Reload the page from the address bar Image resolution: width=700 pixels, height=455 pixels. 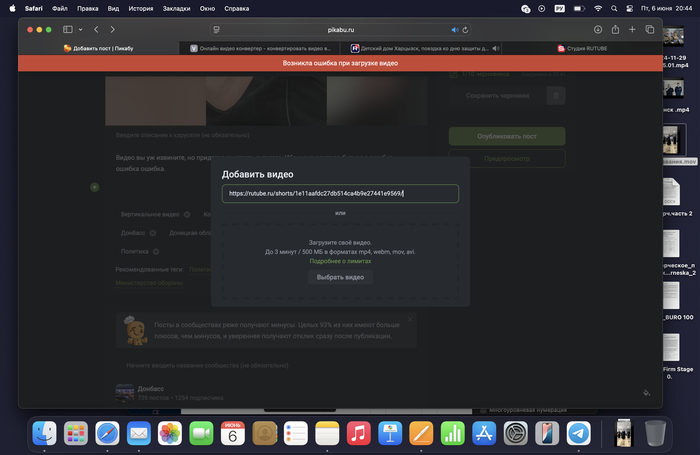point(467,30)
